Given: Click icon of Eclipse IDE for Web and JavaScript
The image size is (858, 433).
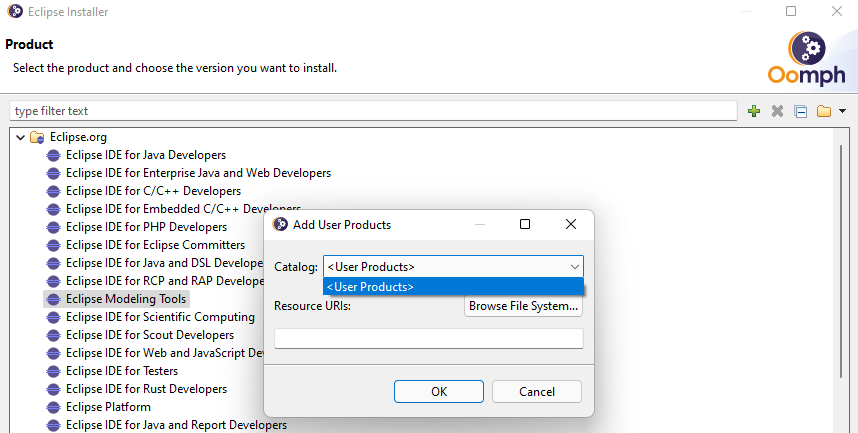Looking at the screenshot, I should pyautogui.click(x=54, y=354).
